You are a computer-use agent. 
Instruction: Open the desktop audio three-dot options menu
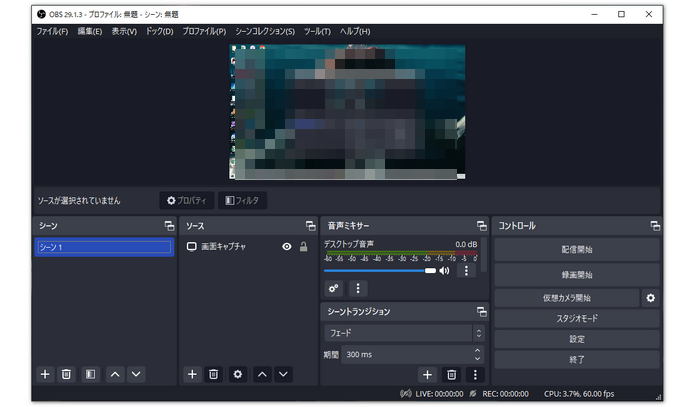[466, 270]
